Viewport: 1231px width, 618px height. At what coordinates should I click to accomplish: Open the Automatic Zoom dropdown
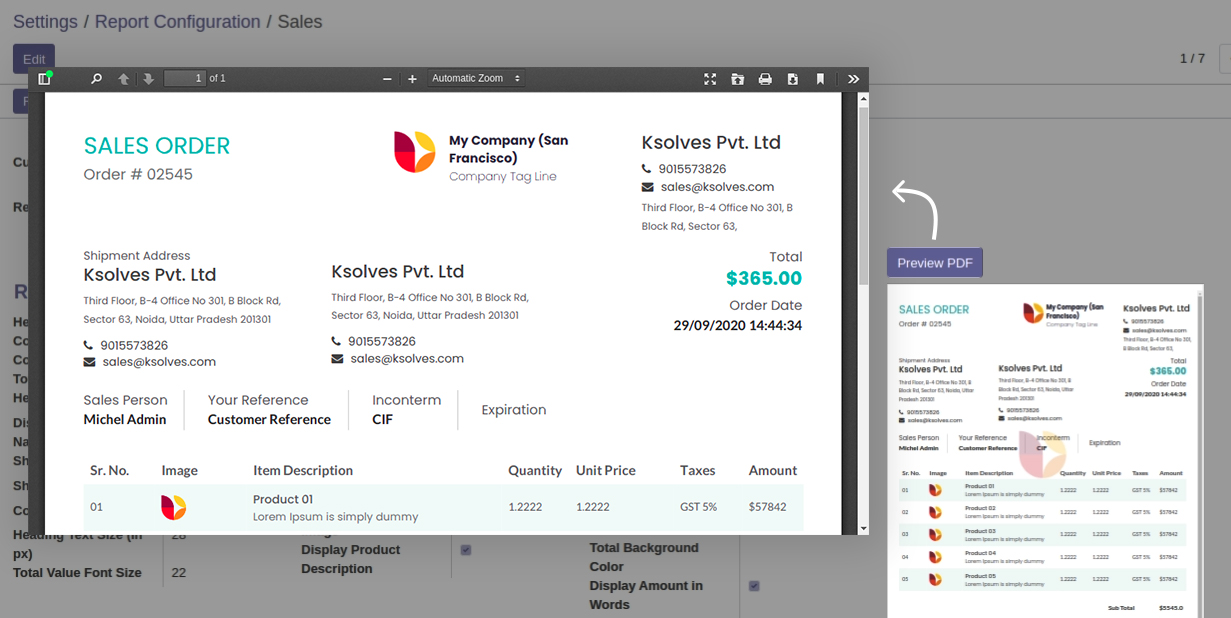pos(476,78)
